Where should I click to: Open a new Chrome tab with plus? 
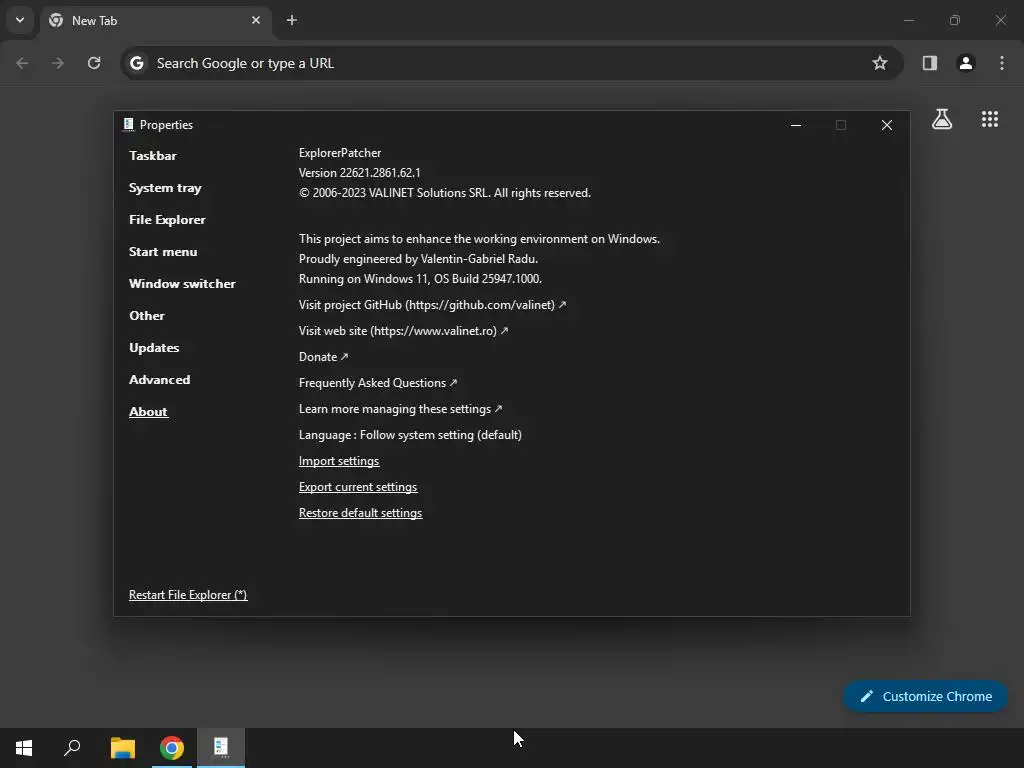tap(292, 20)
